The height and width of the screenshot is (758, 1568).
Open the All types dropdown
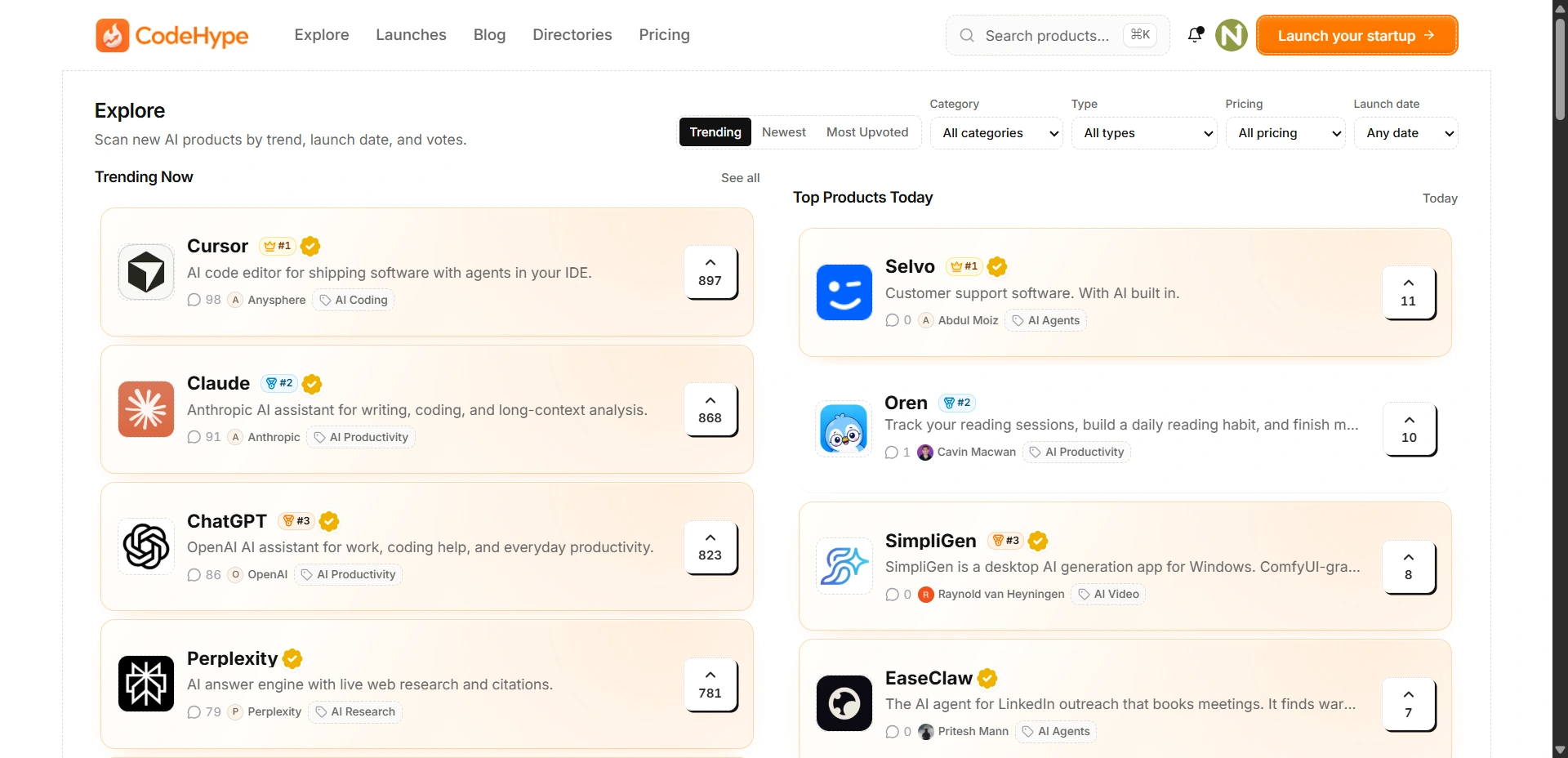click(x=1144, y=133)
